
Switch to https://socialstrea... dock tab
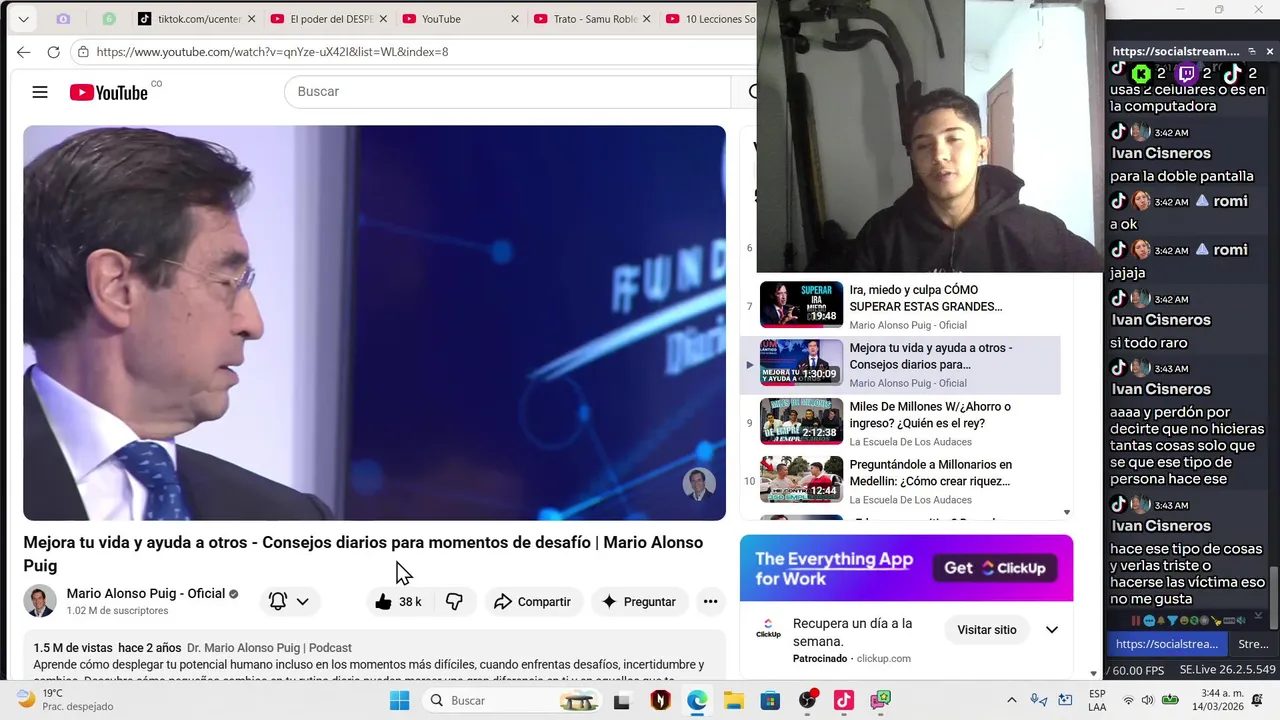click(x=1166, y=644)
